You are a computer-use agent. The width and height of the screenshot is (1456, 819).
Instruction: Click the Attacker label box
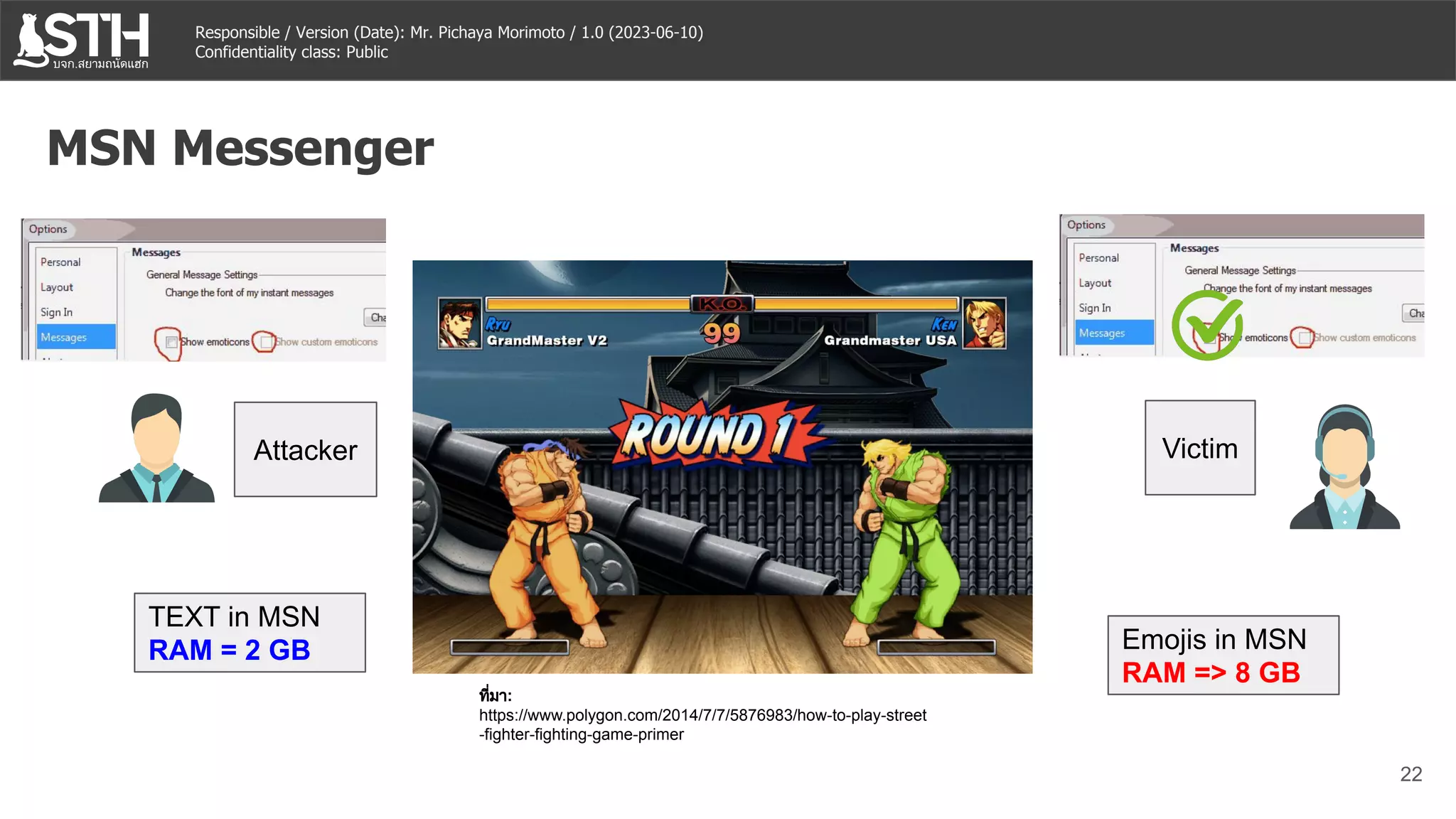[x=306, y=449]
